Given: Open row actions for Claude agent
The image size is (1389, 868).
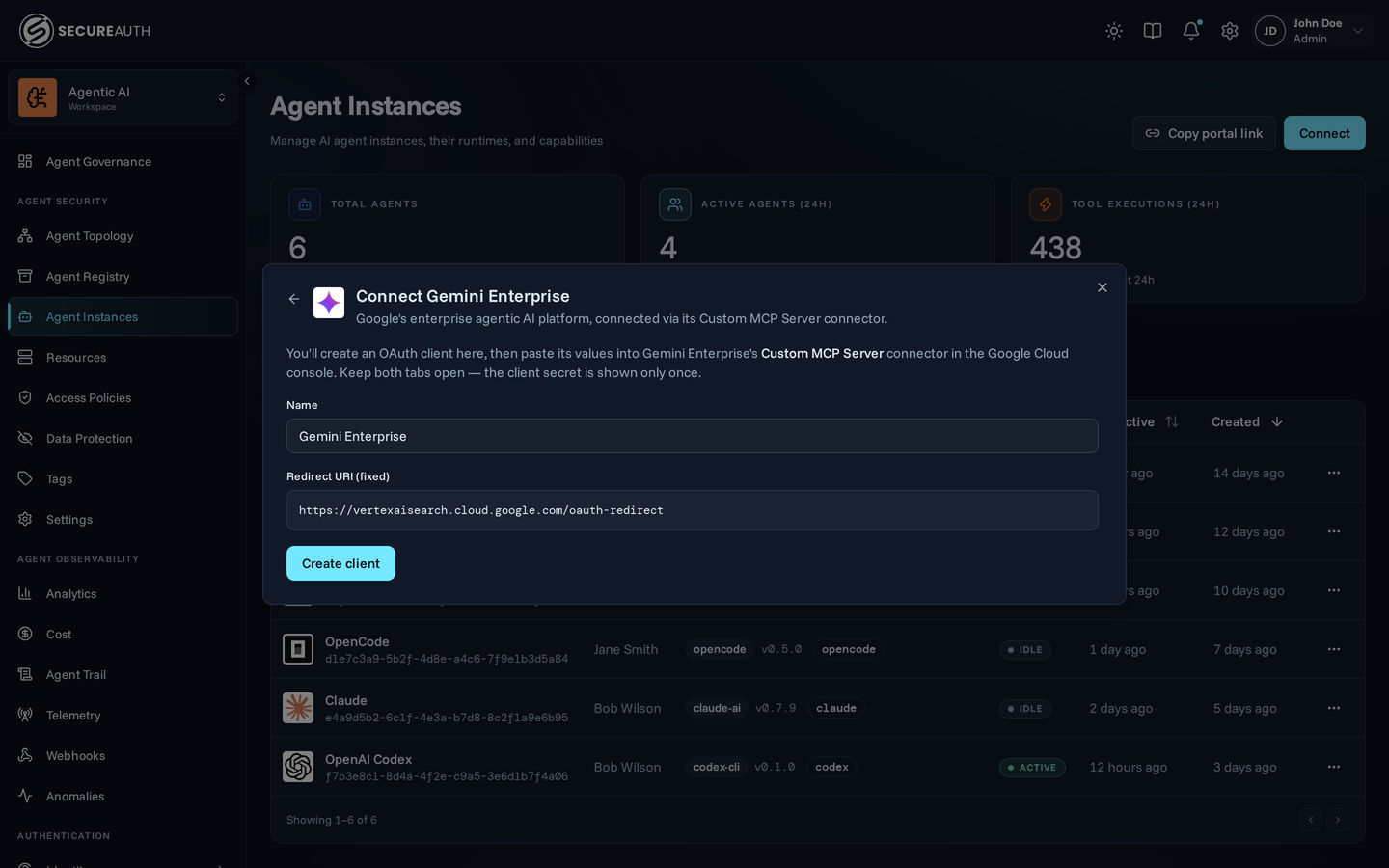Looking at the screenshot, I should [1334, 708].
